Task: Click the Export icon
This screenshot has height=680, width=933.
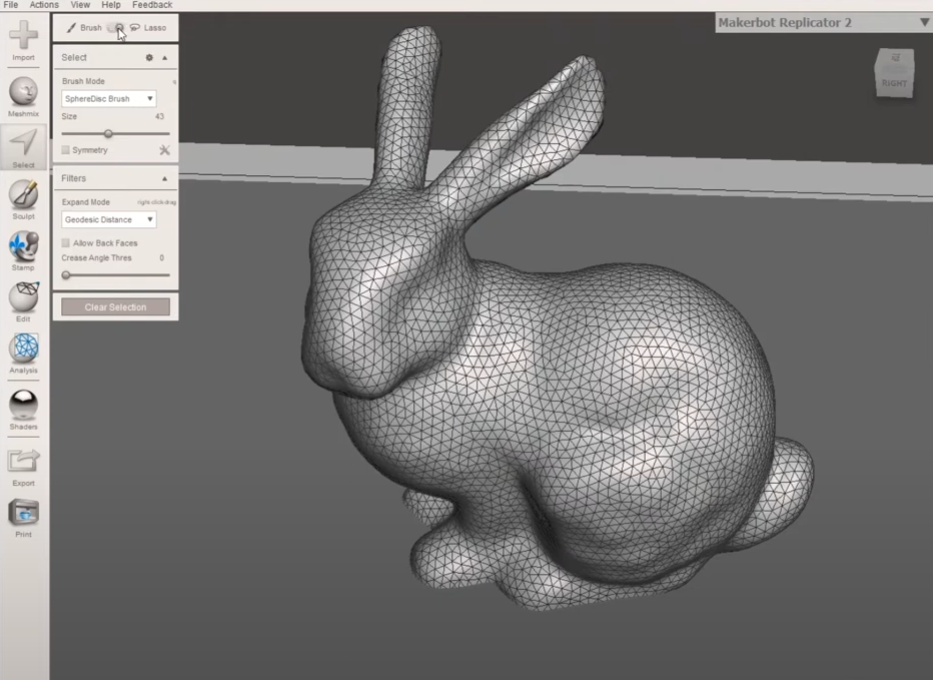Action: pos(23,461)
